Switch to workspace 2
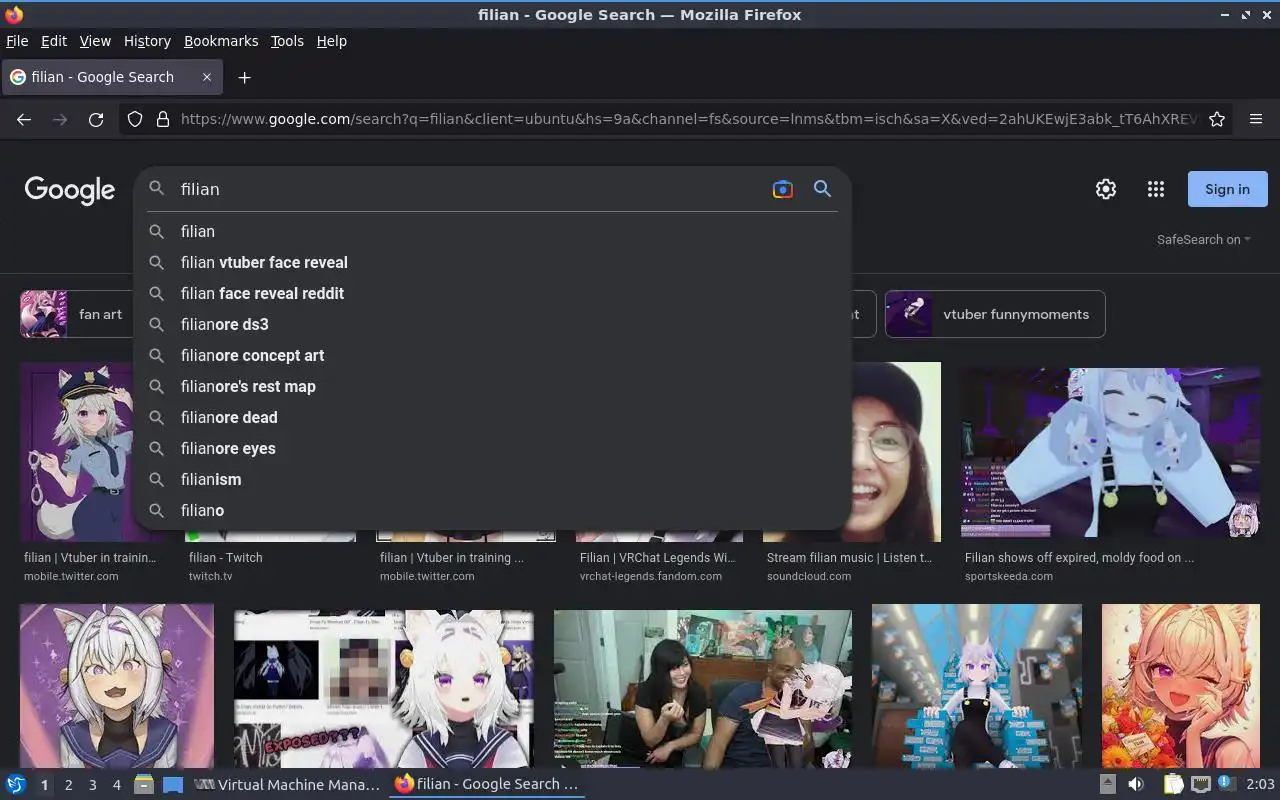The image size is (1280, 800). pyautogui.click(x=69, y=785)
